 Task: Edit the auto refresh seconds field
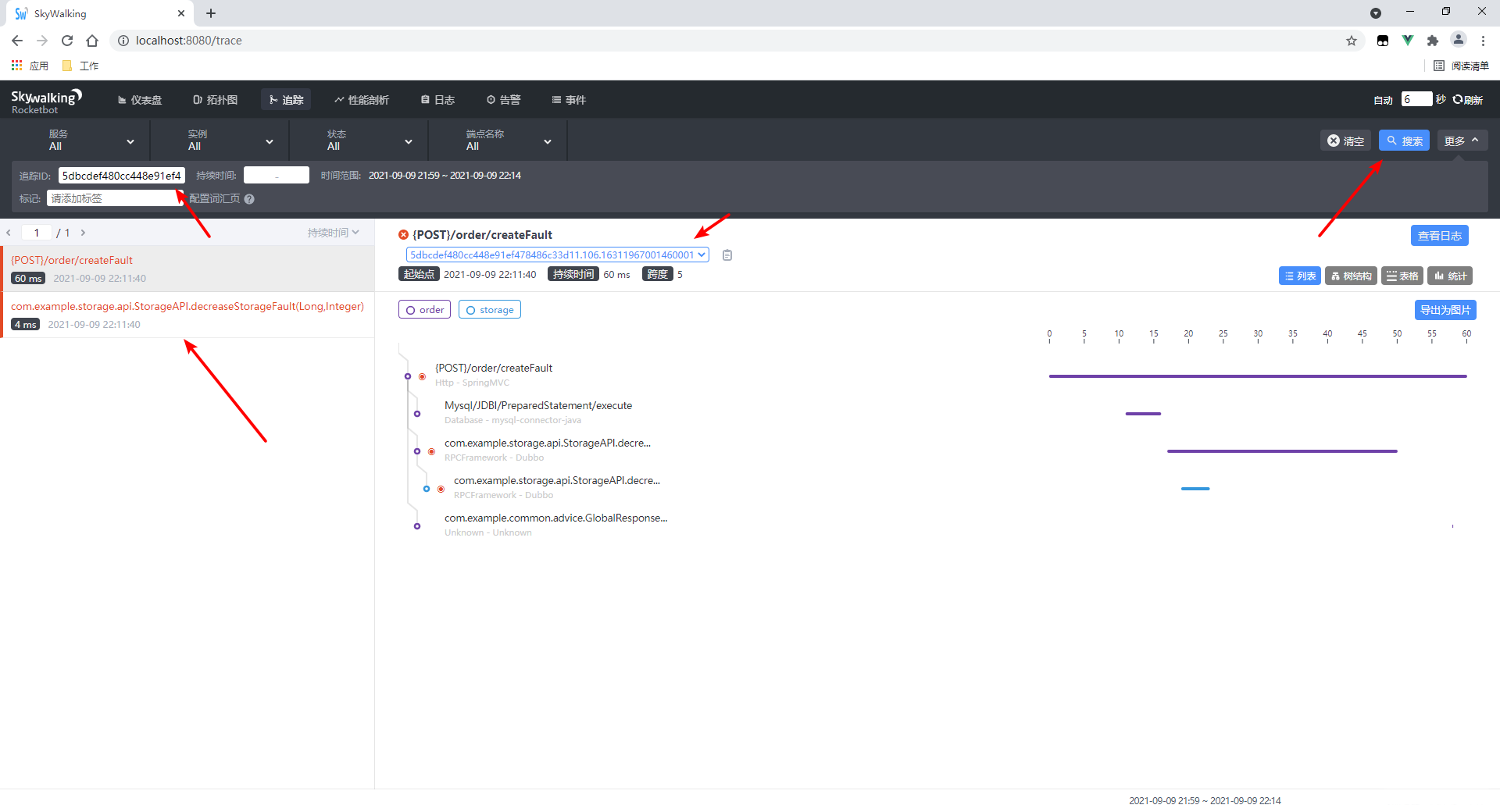pos(1416,99)
